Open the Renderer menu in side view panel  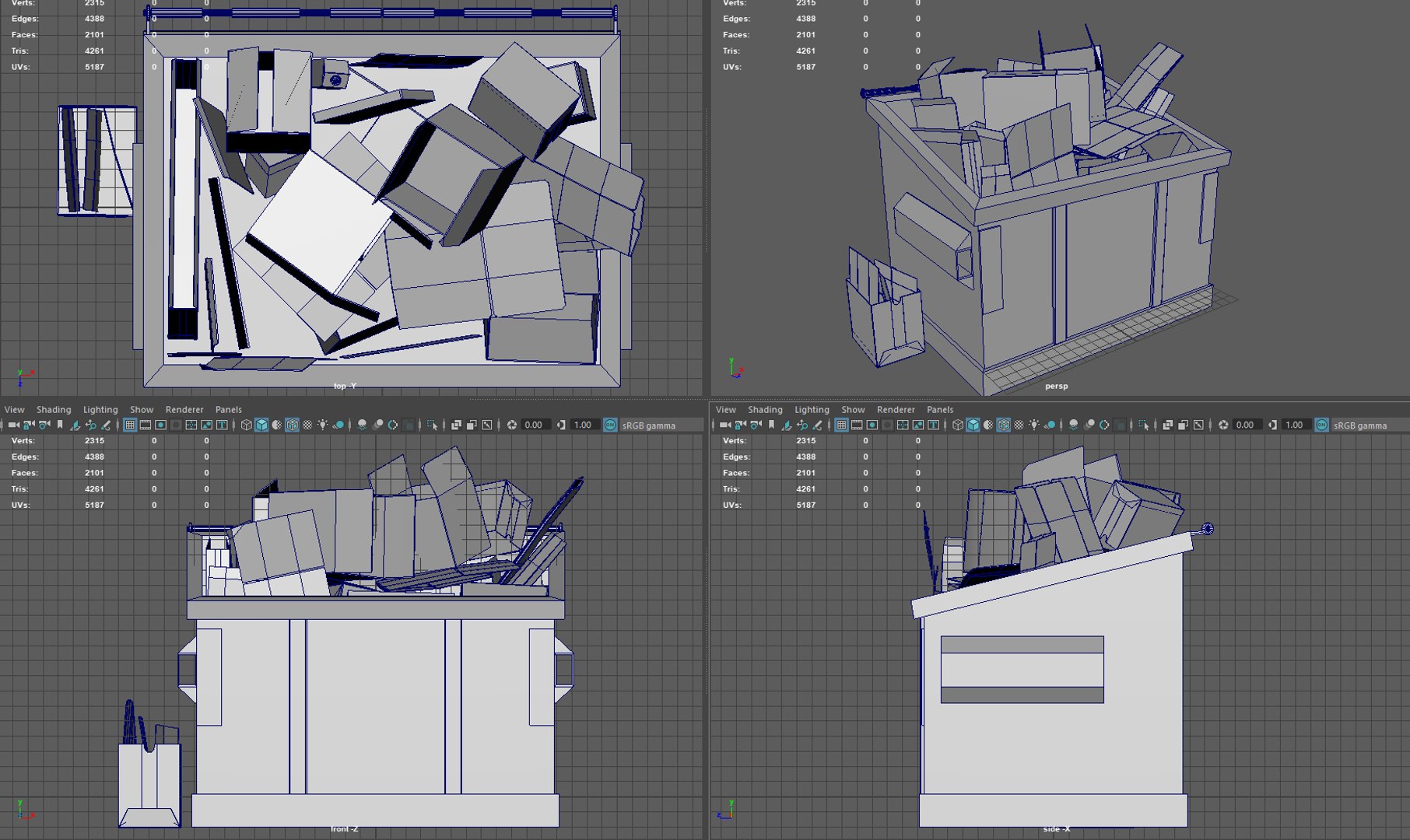(896, 410)
